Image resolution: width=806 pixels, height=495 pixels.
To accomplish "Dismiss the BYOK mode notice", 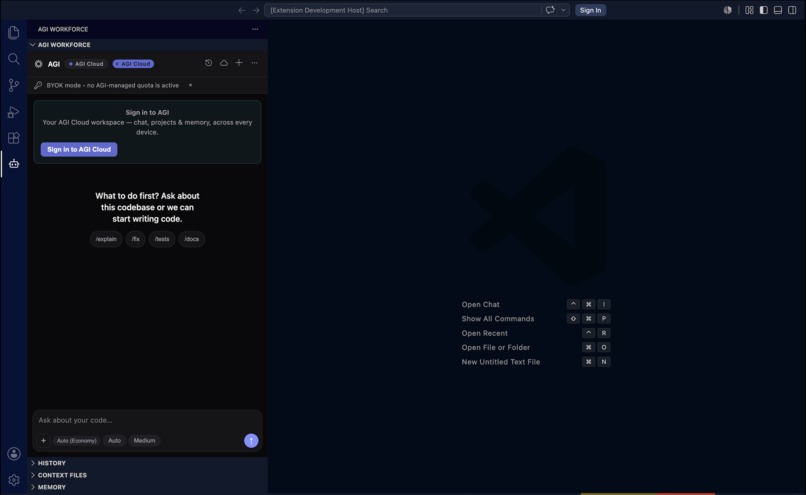I will 190,85.
